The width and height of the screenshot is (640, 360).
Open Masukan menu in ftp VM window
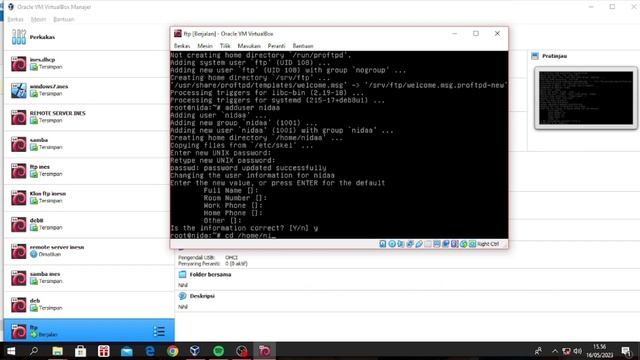pos(249,46)
